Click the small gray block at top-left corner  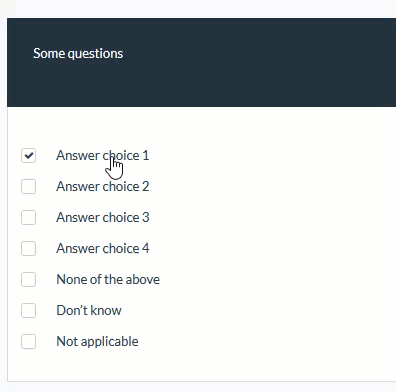[x=8, y=8]
